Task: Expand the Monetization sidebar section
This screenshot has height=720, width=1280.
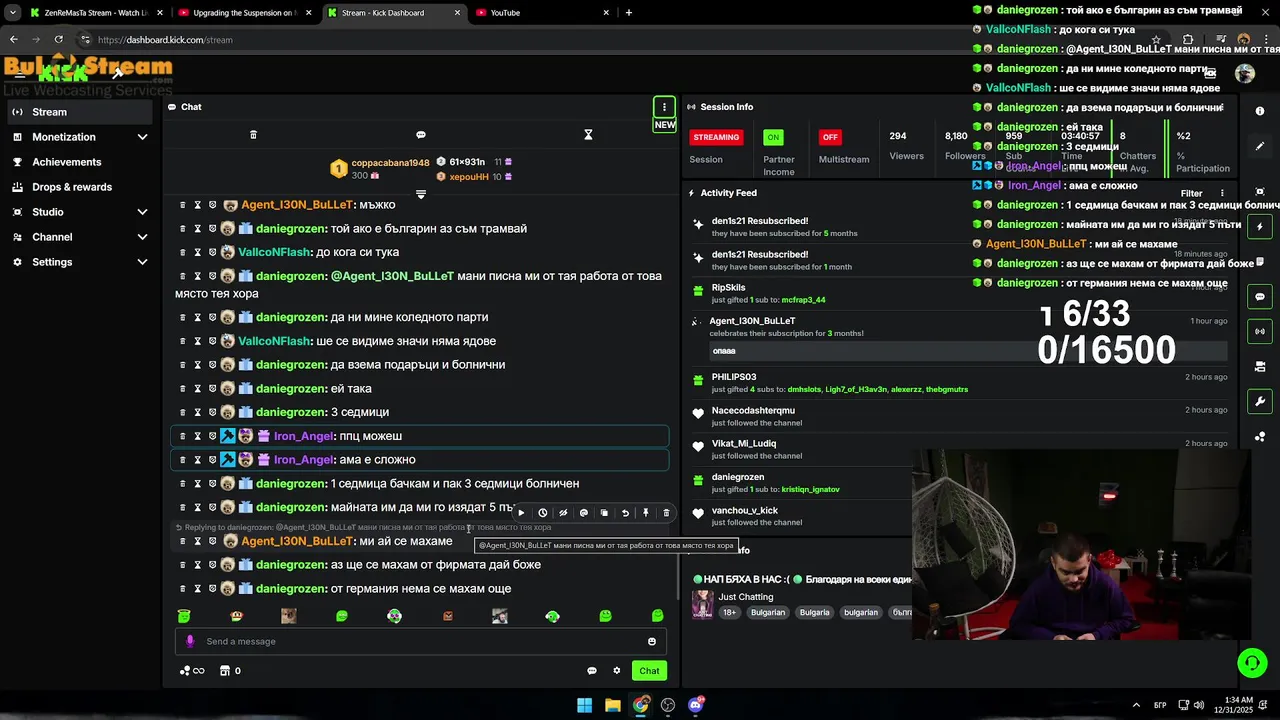Action: click(81, 137)
